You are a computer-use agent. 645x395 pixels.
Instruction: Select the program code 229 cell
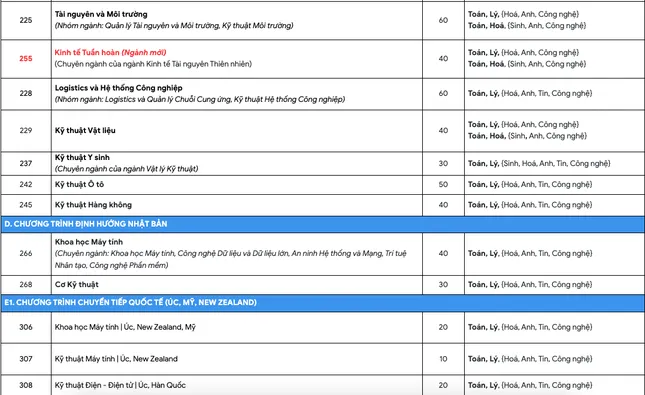[x=26, y=130]
